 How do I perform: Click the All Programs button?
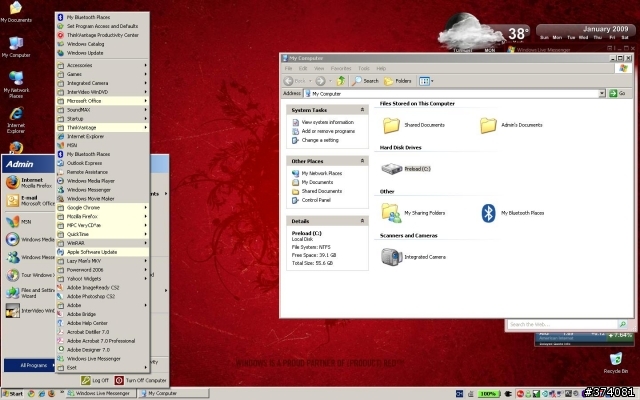point(29,365)
